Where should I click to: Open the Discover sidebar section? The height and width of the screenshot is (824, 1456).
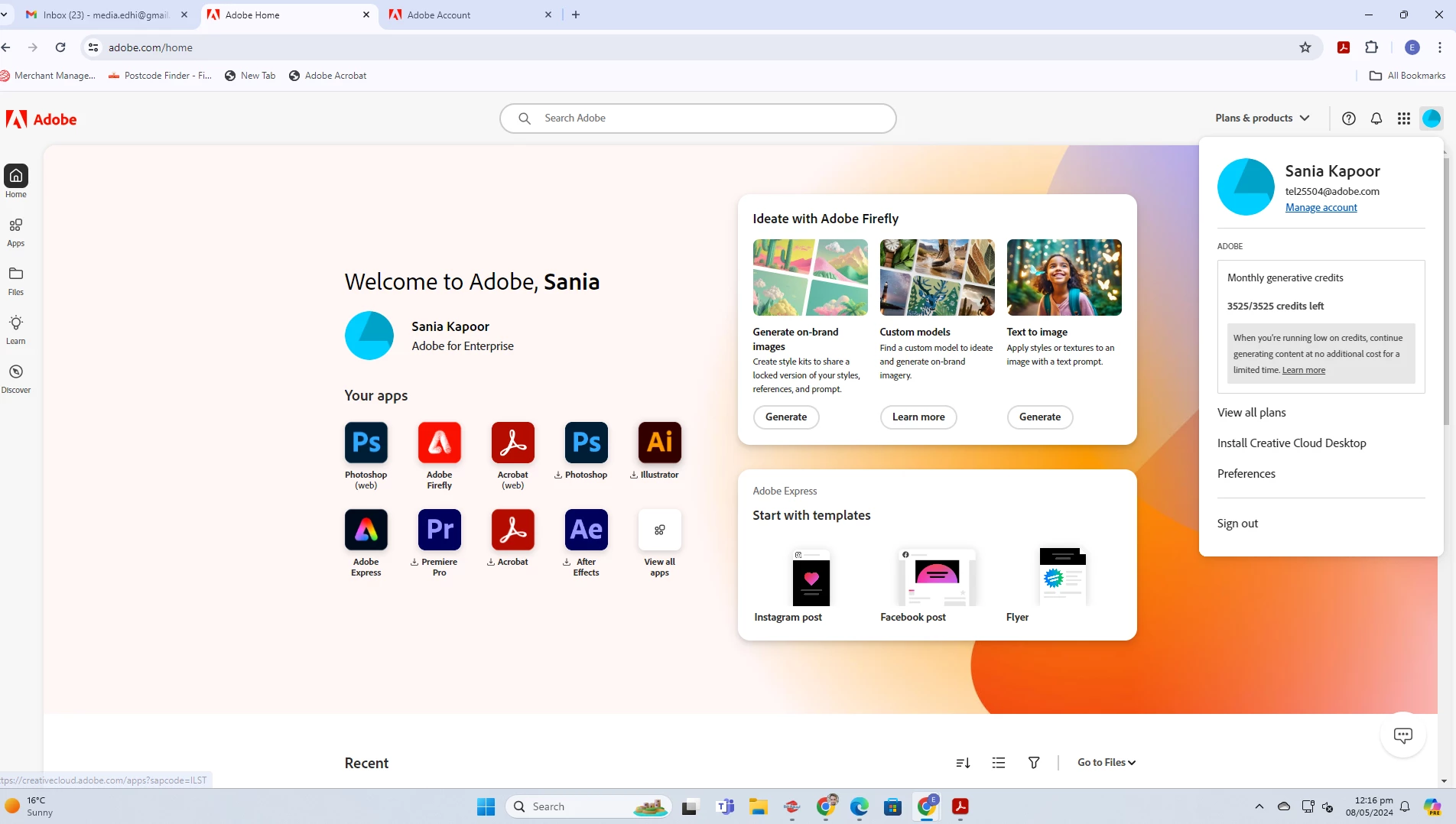coord(15,379)
